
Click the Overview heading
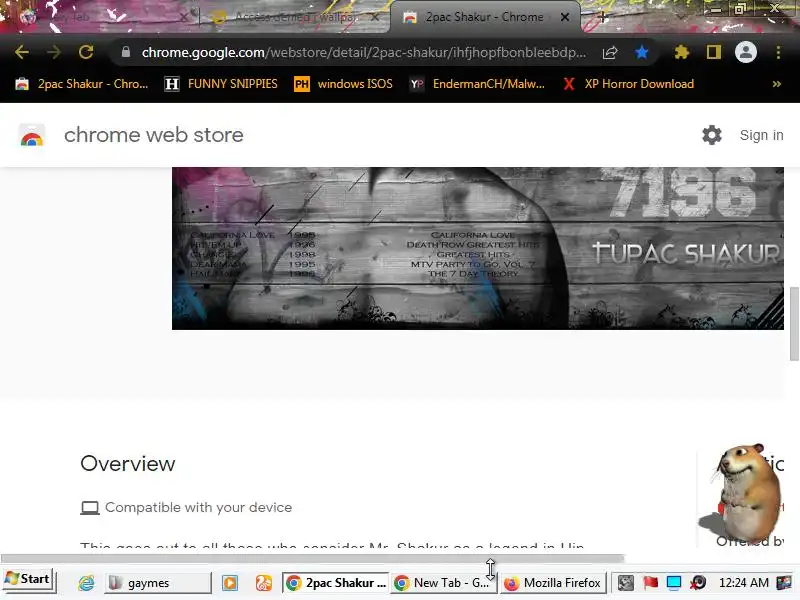(x=128, y=464)
